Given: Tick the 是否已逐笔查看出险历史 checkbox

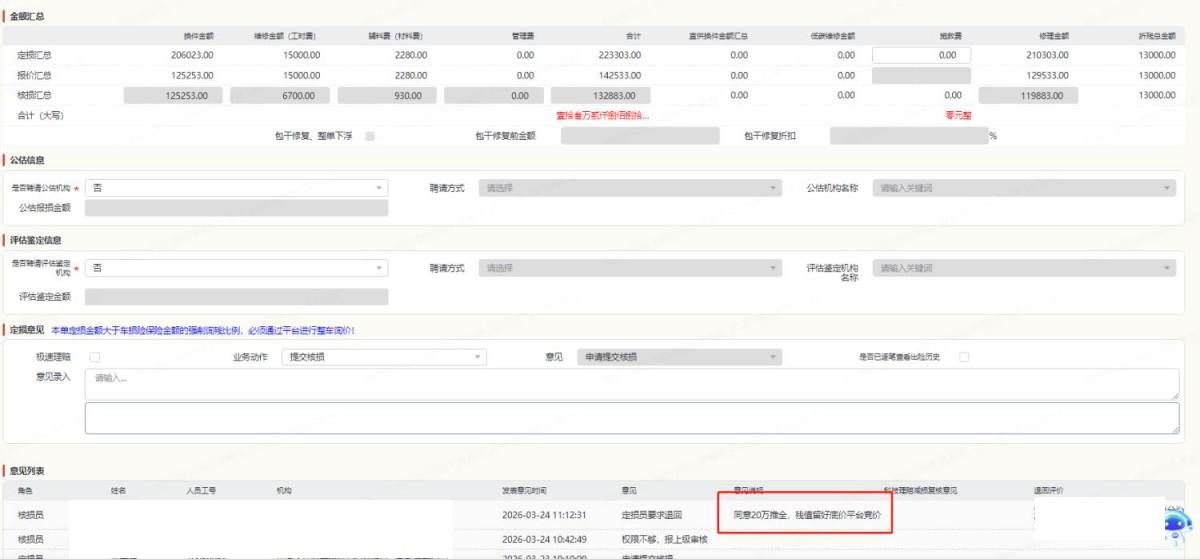Looking at the screenshot, I should (964, 357).
